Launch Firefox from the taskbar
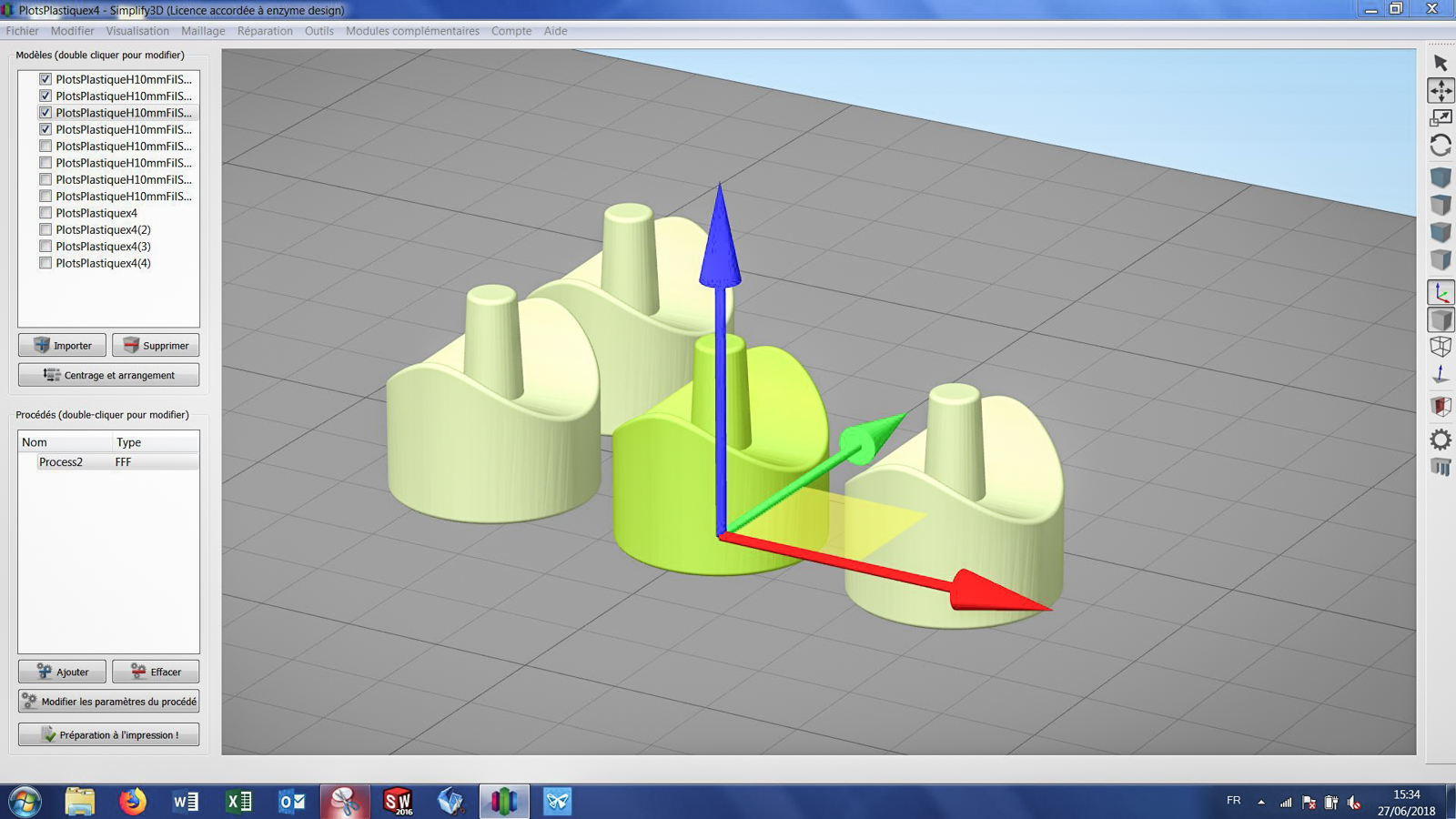 [x=133, y=802]
